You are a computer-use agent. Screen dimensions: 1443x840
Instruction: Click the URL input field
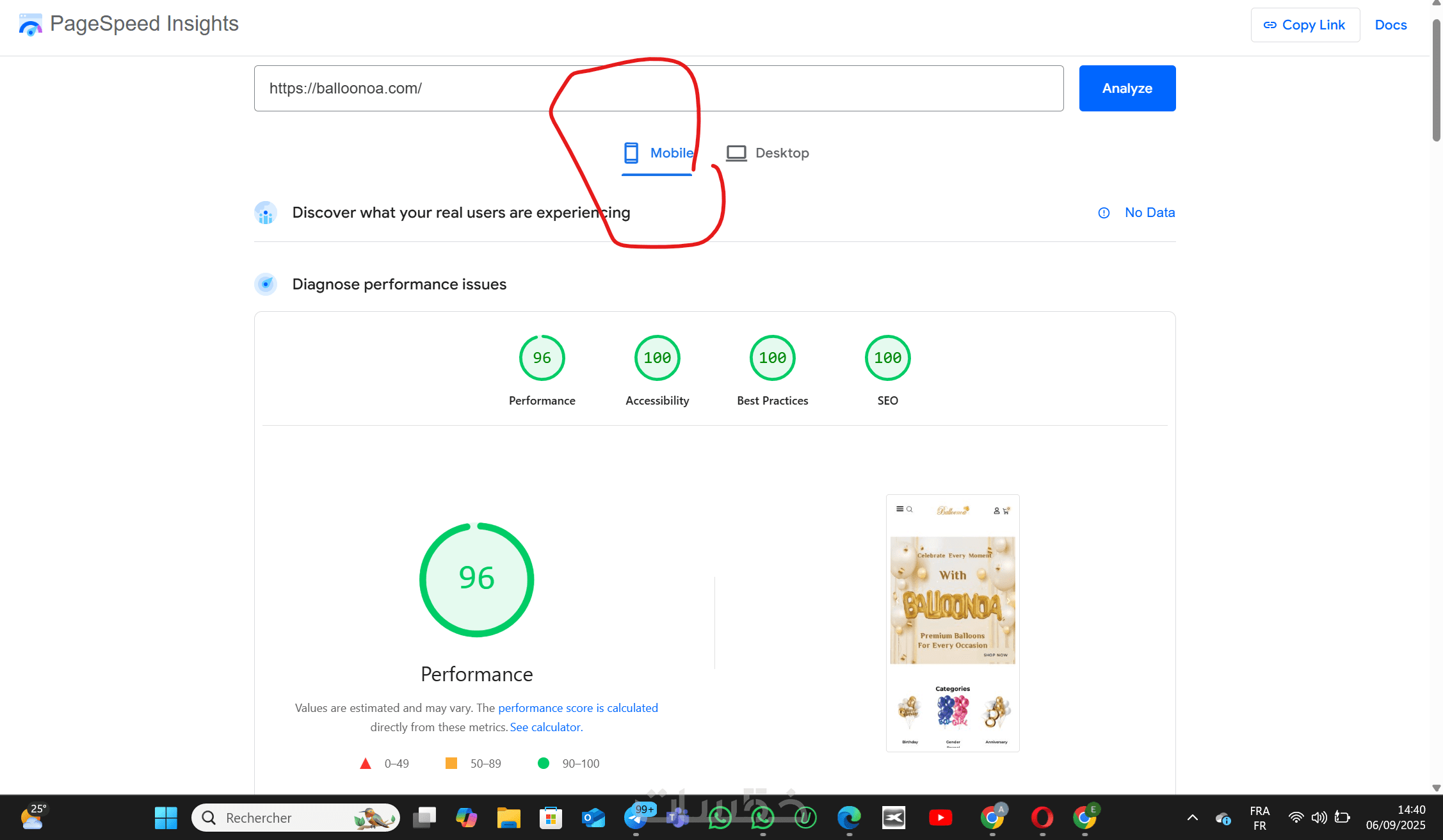(x=658, y=88)
